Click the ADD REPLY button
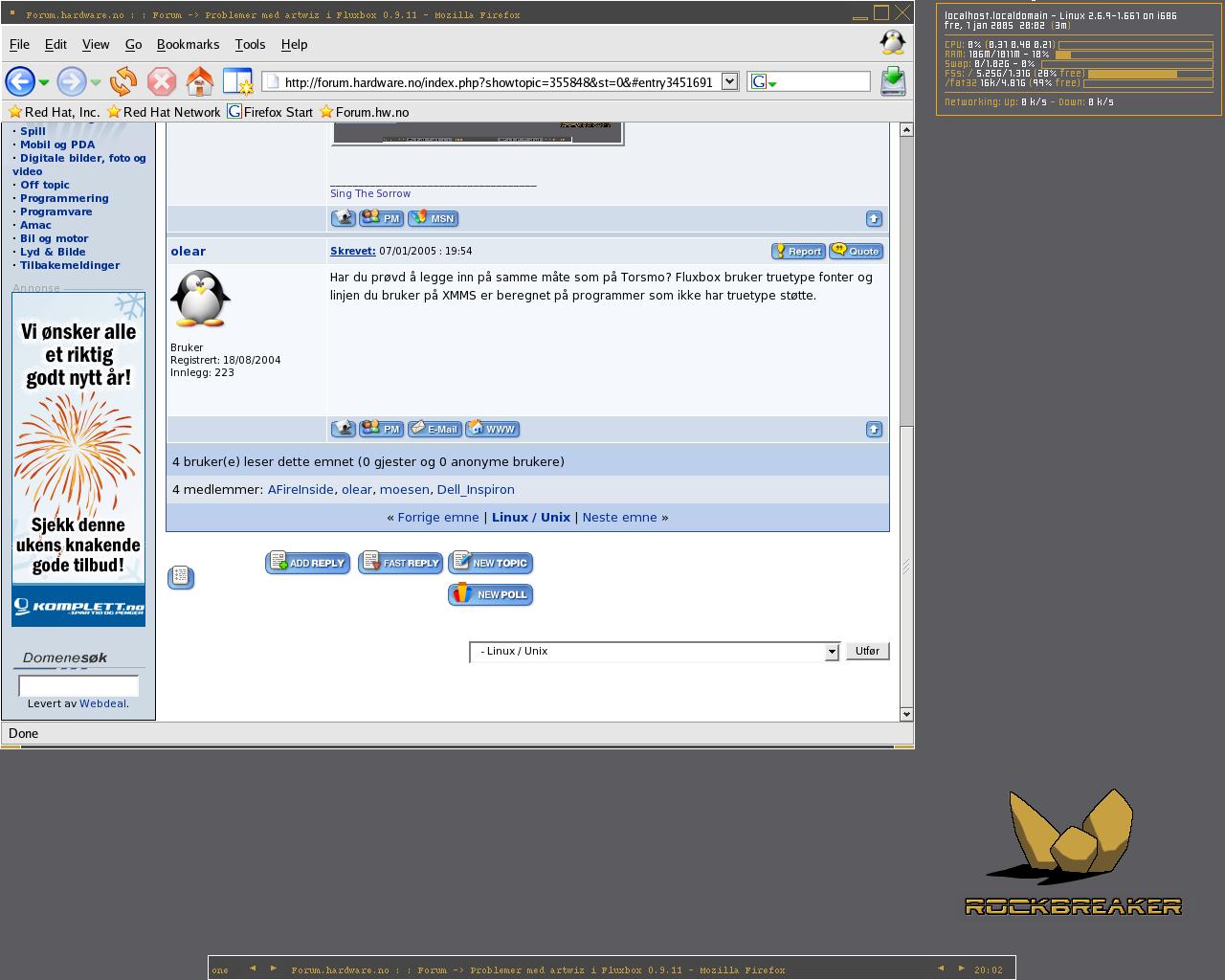 pos(307,563)
